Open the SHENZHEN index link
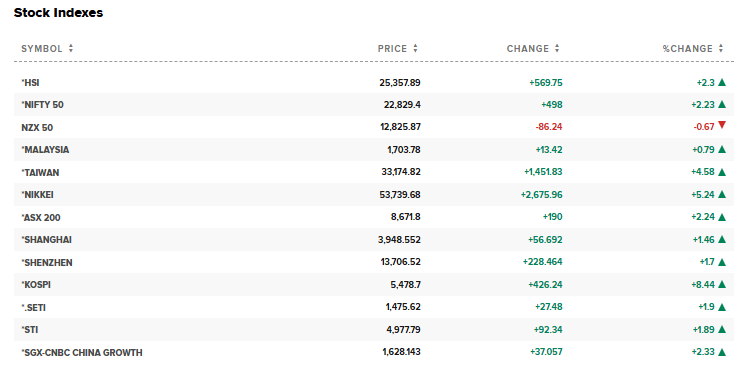Image resolution: width=742 pixels, height=383 pixels. pos(47,262)
